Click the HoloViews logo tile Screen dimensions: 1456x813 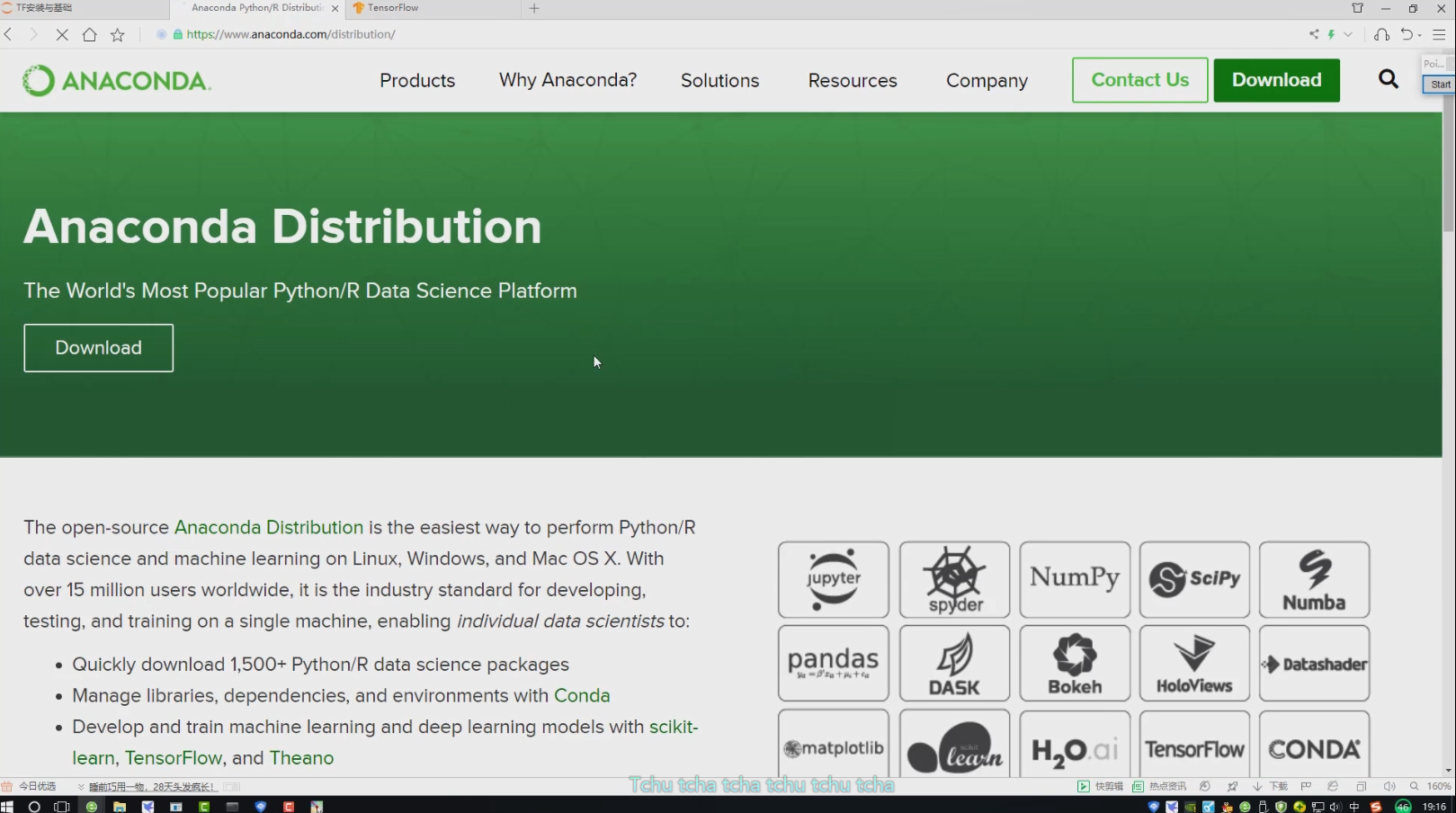click(x=1194, y=664)
